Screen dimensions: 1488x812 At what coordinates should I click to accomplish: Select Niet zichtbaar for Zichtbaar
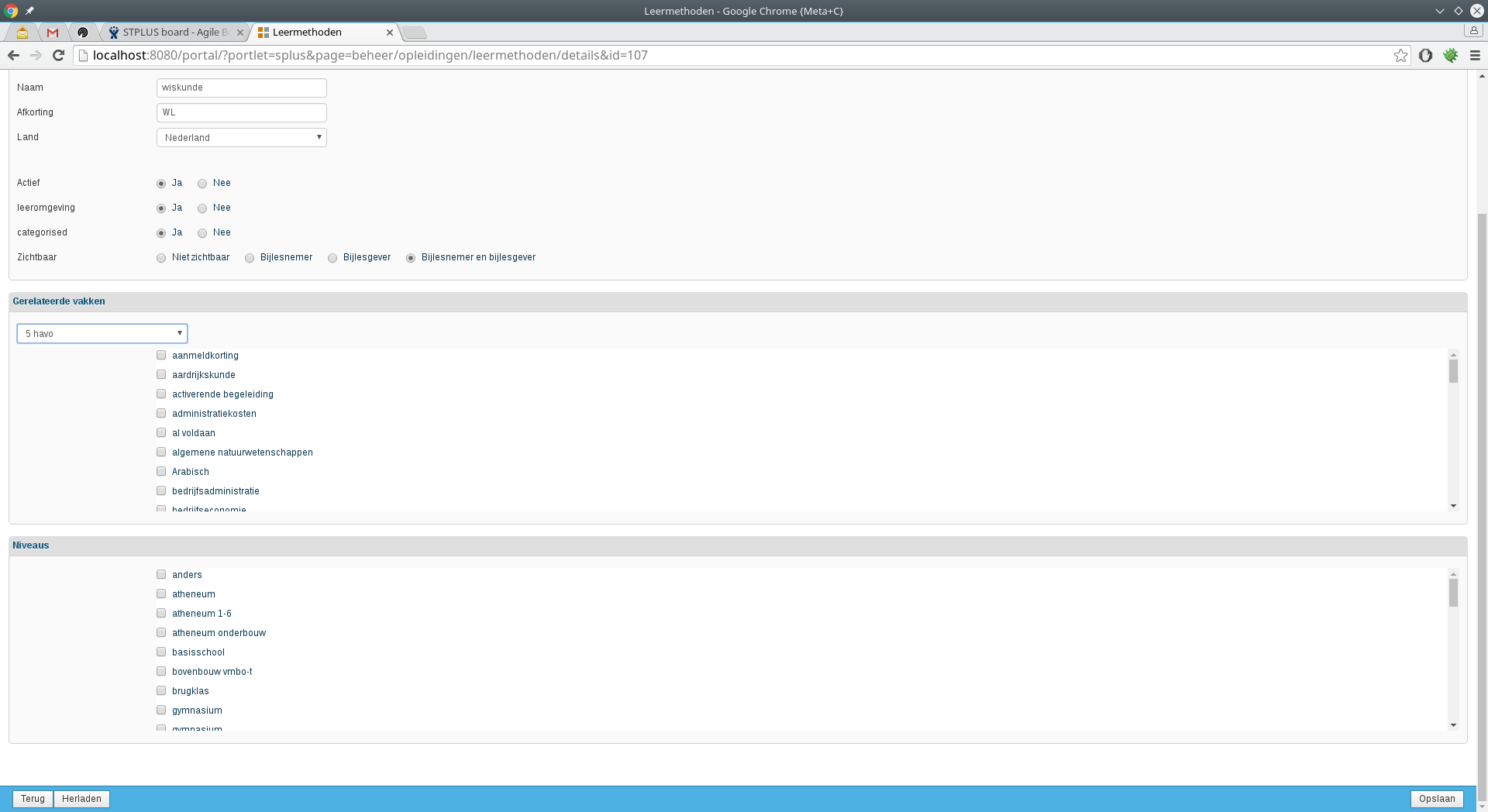coord(161,258)
